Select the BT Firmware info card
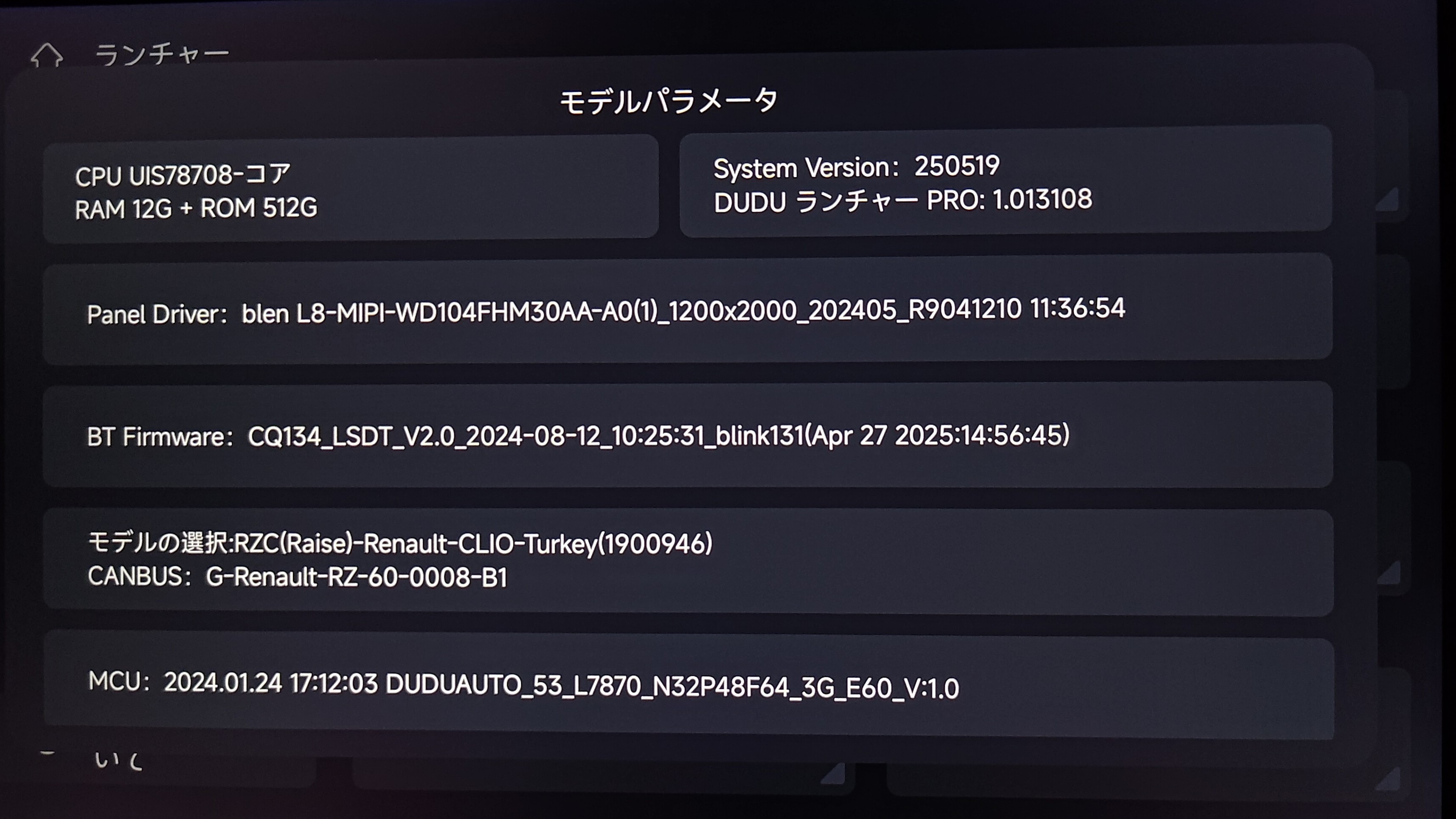The width and height of the screenshot is (1456, 819). coord(687,436)
